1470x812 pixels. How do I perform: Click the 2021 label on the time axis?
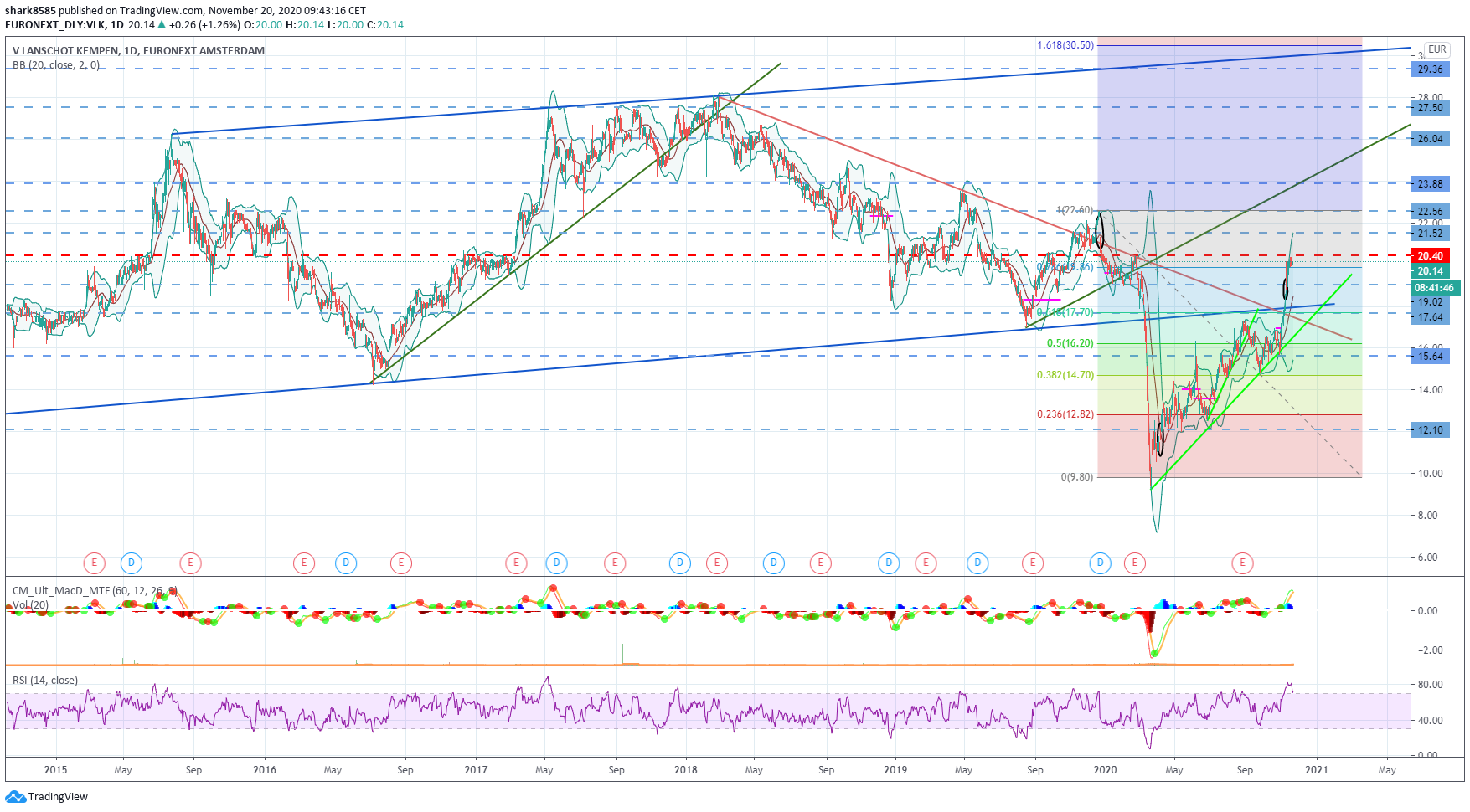click(x=1317, y=770)
